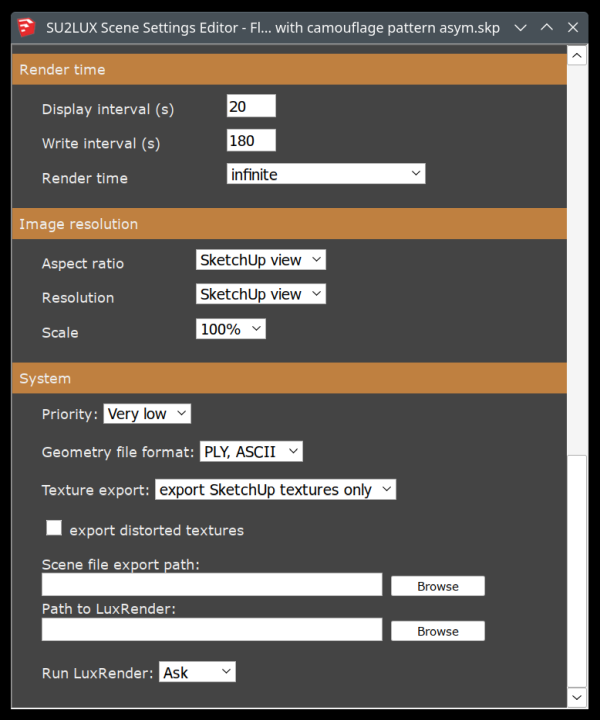Click the Display interval input field
600x720 pixels.
click(251, 106)
